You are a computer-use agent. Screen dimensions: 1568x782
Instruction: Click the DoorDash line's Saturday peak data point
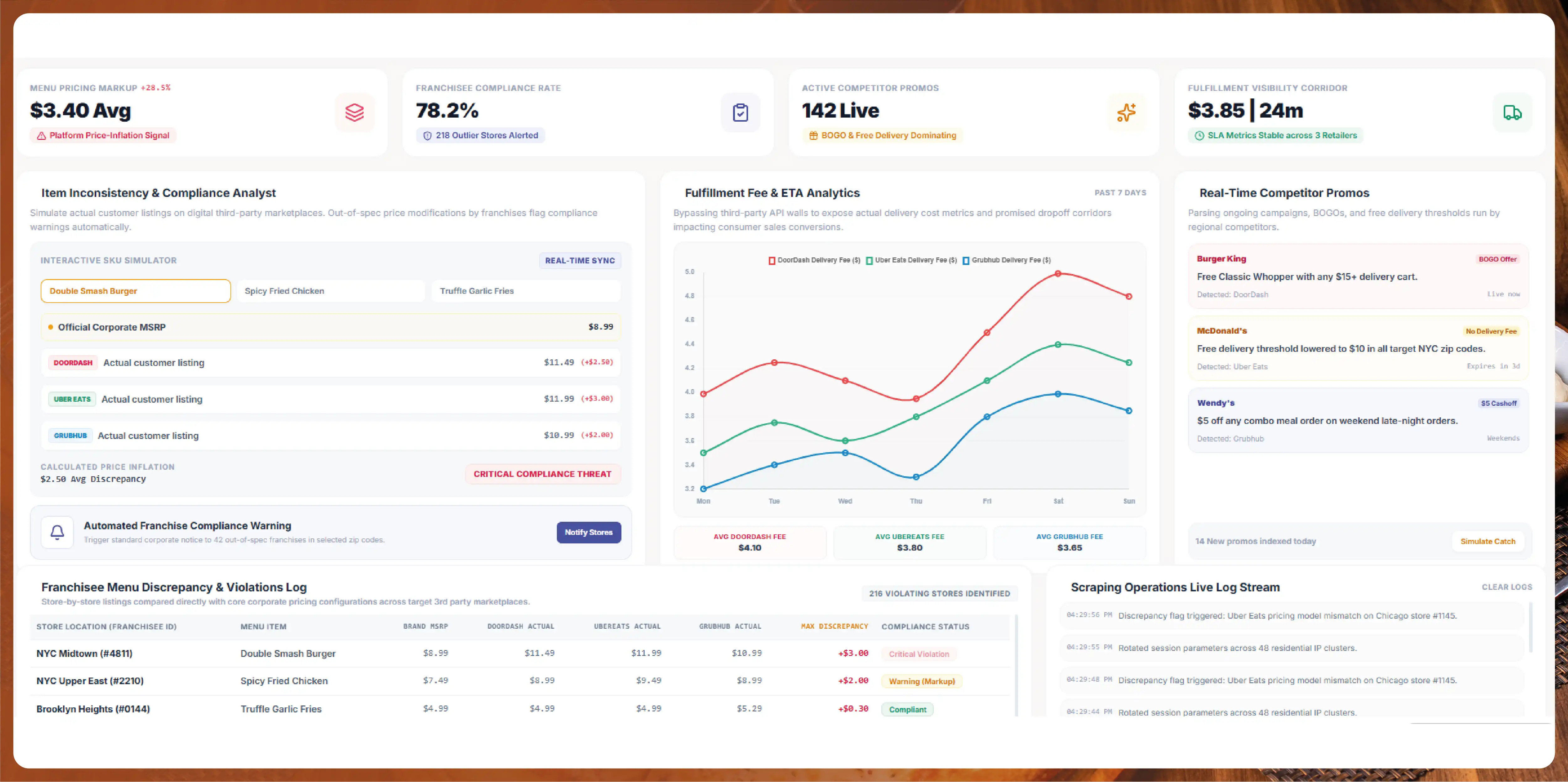[x=1058, y=274]
